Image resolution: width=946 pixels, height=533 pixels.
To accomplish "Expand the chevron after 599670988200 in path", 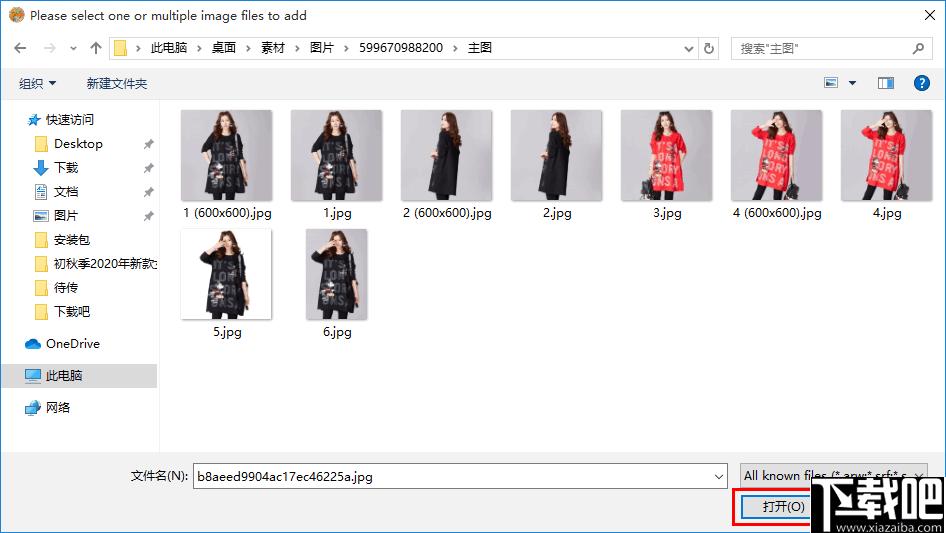I will pyautogui.click(x=455, y=48).
